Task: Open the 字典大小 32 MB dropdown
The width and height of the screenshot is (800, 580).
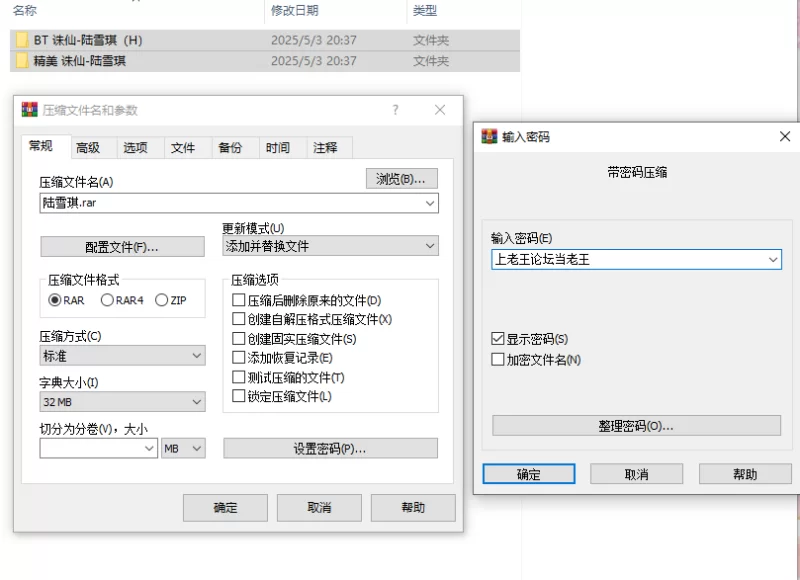Action: (122, 401)
